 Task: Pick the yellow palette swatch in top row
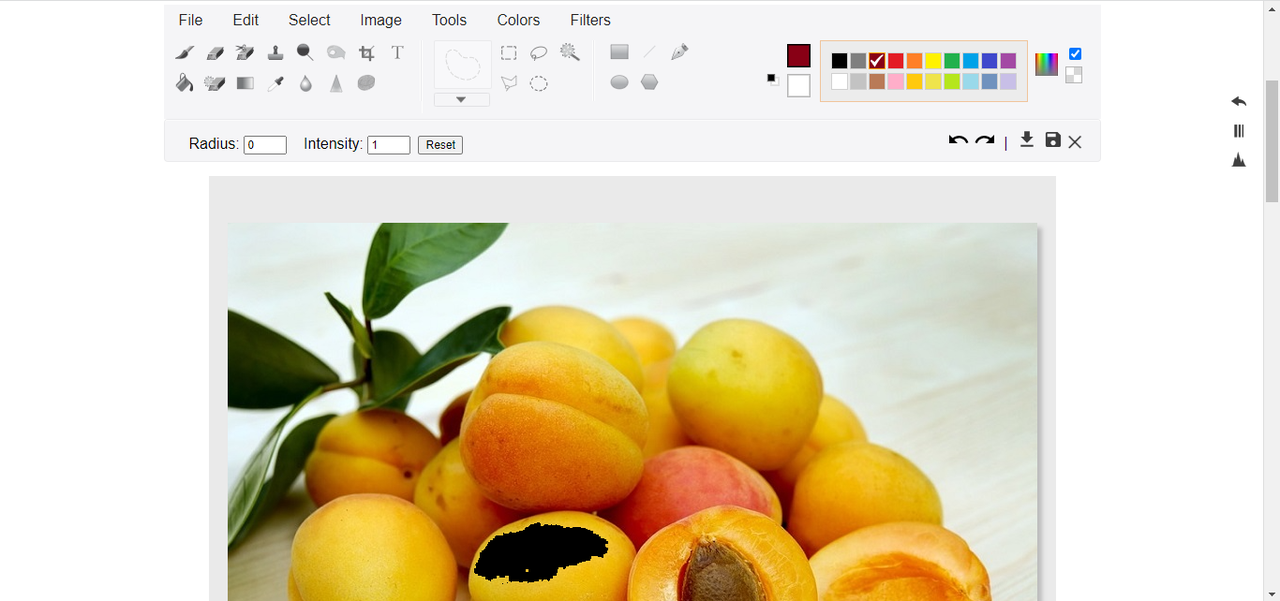[x=933, y=61]
